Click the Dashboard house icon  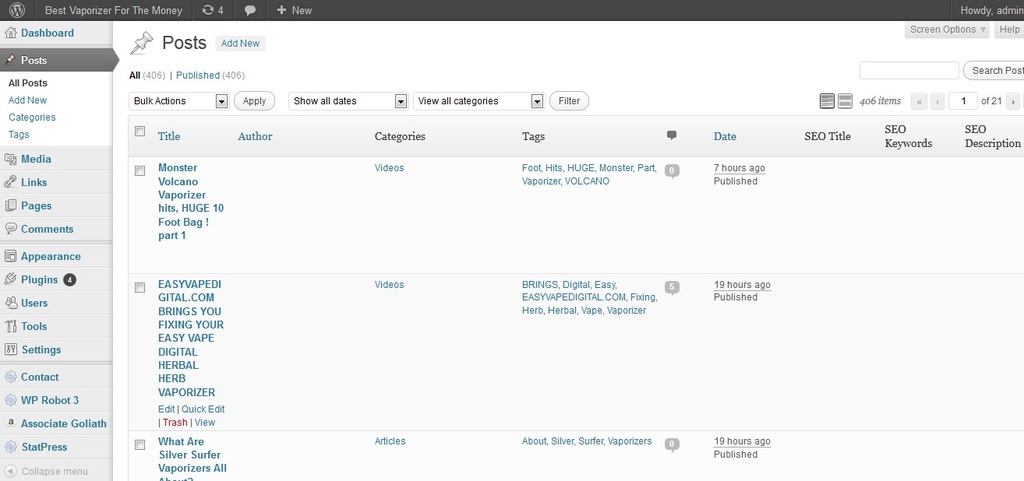pyautogui.click(x=10, y=33)
